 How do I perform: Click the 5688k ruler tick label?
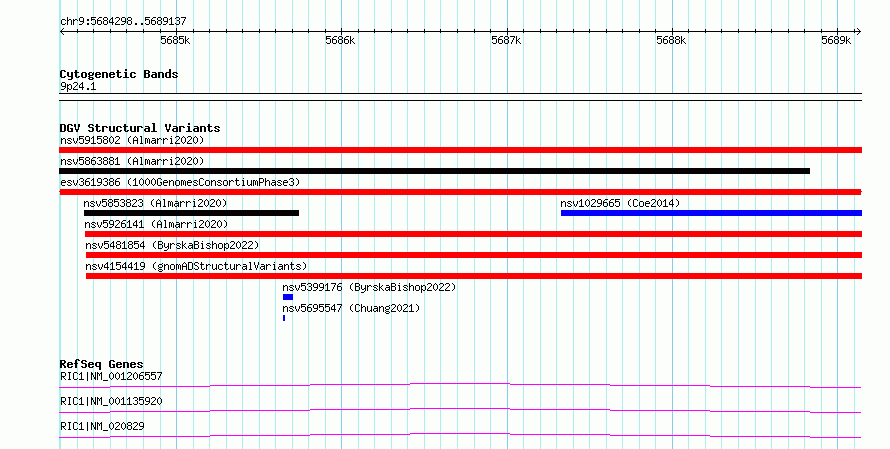pyautogui.click(x=671, y=40)
